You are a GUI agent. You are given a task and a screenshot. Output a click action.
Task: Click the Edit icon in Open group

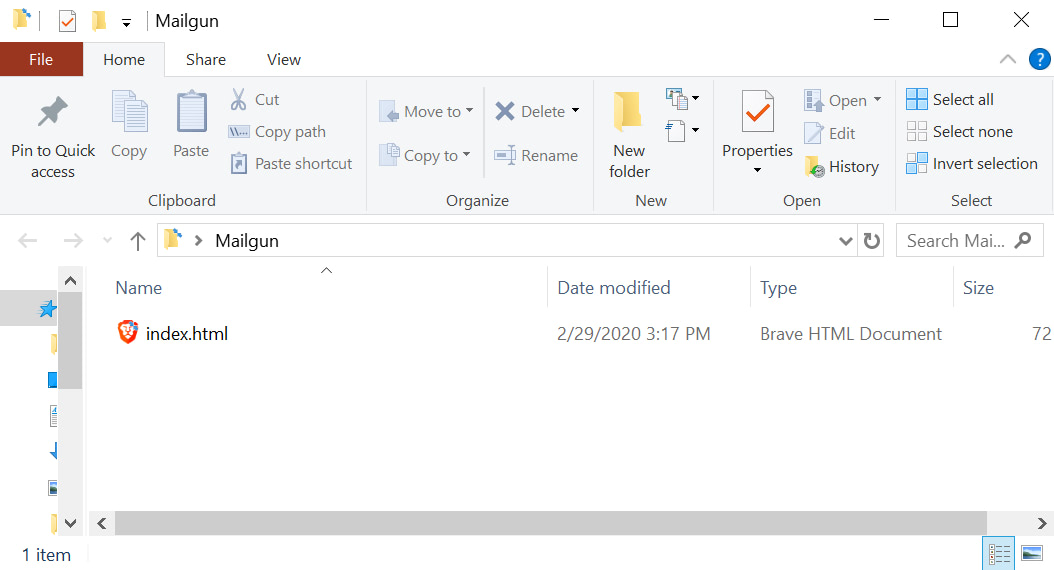[x=813, y=133]
